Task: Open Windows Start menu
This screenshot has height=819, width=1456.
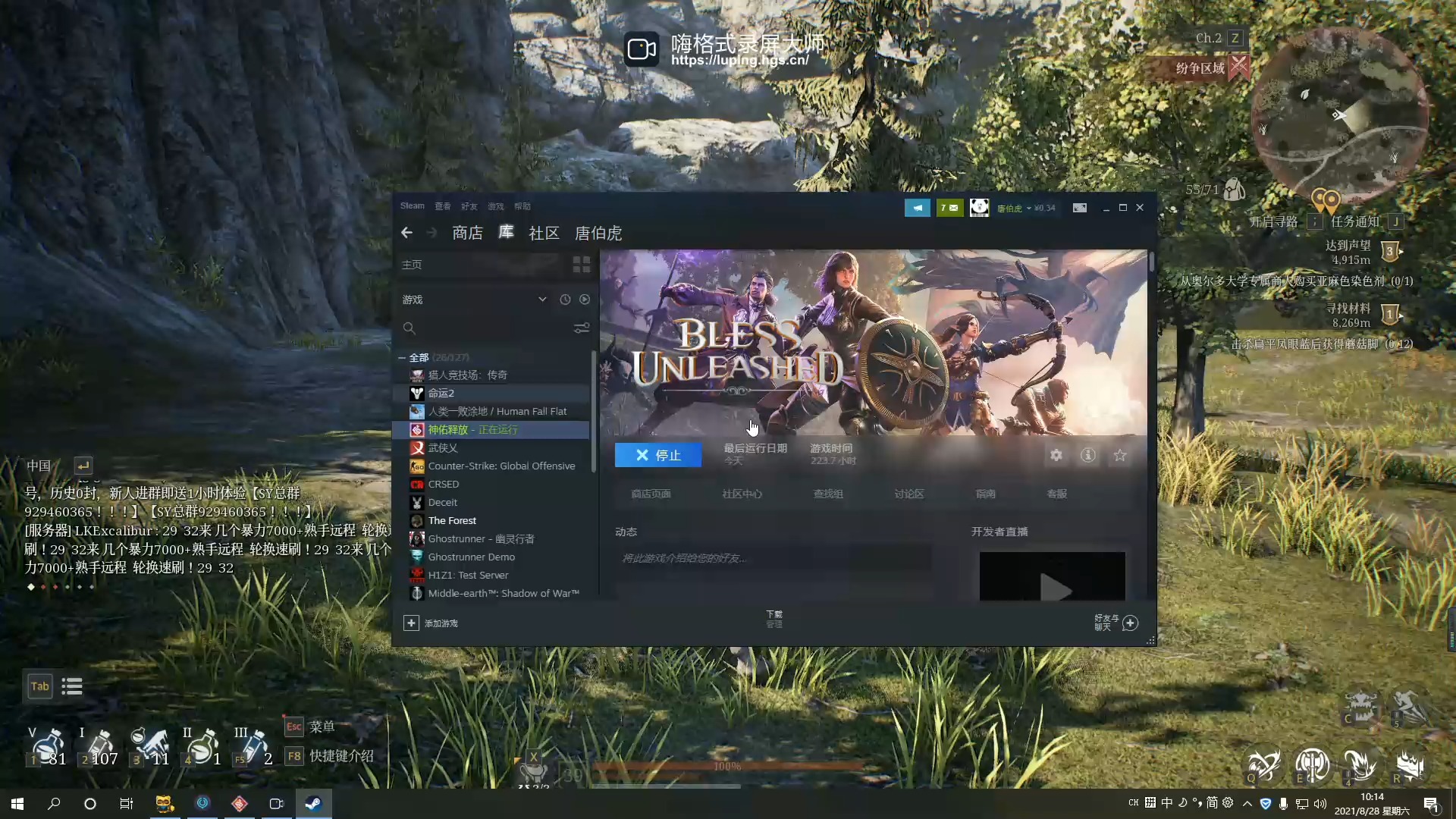Action: (17, 804)
